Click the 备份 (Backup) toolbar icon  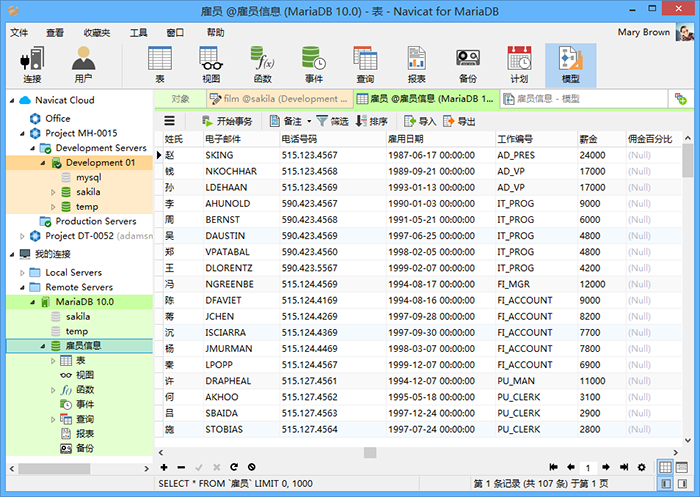[x=468, y=65]
